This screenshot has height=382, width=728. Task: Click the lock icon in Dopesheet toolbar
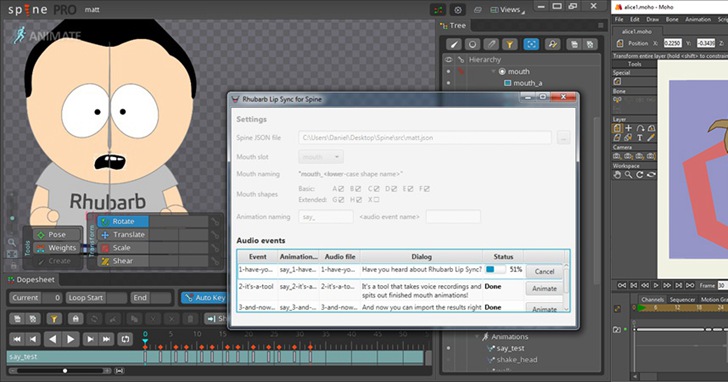[76, 318]
